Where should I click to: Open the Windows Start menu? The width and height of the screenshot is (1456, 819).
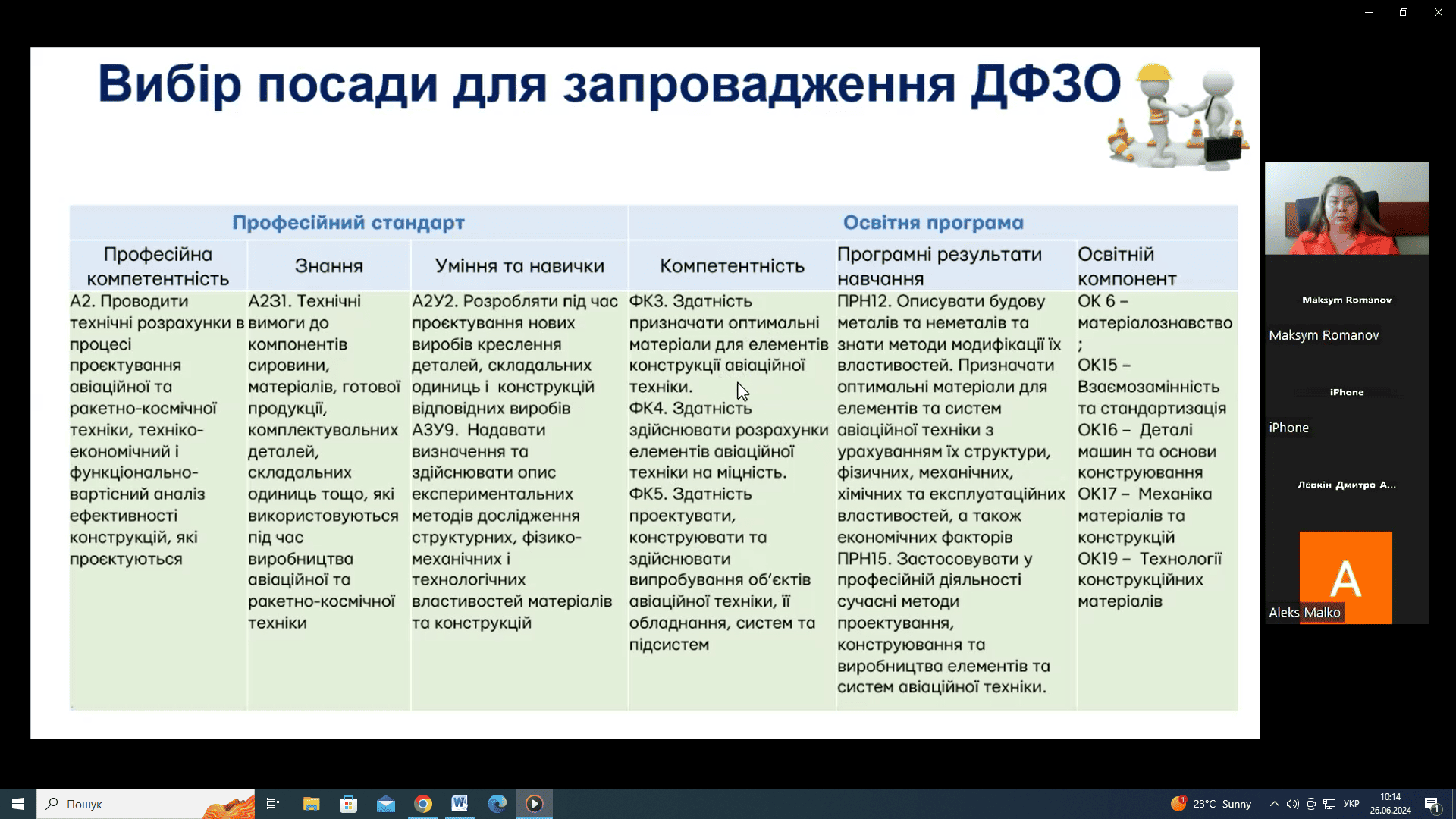[18, 804]
